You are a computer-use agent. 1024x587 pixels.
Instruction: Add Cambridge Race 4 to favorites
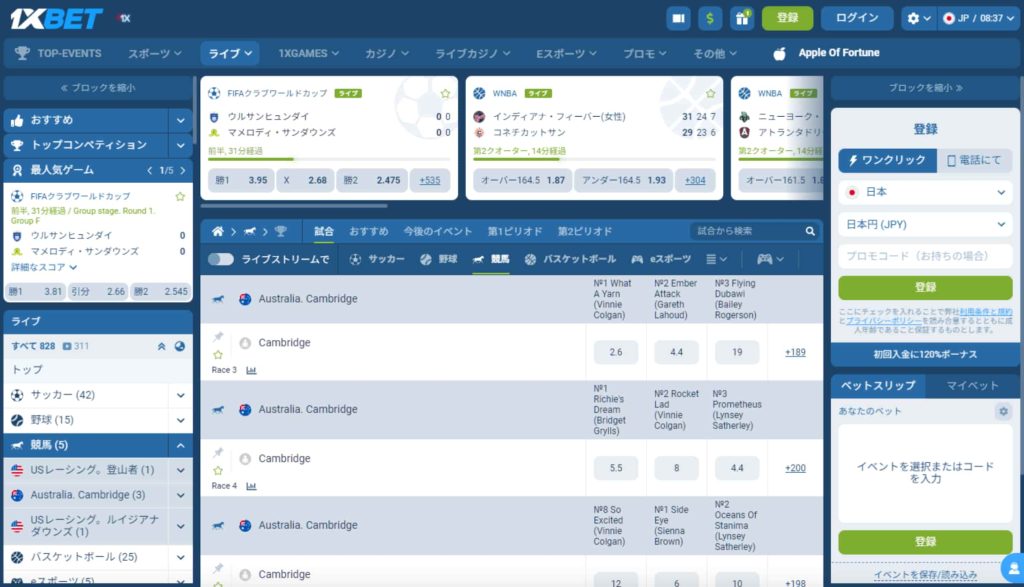(218, 470)
